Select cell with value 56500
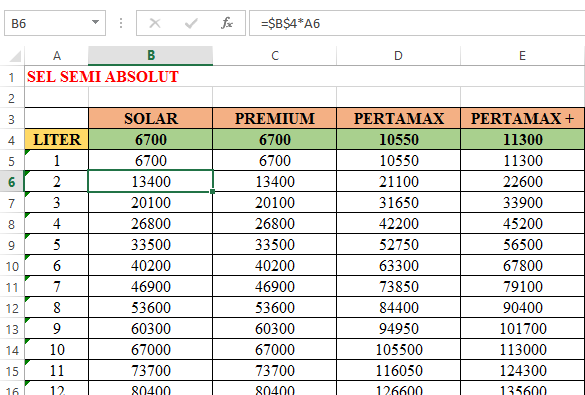 tap(522, 245)
